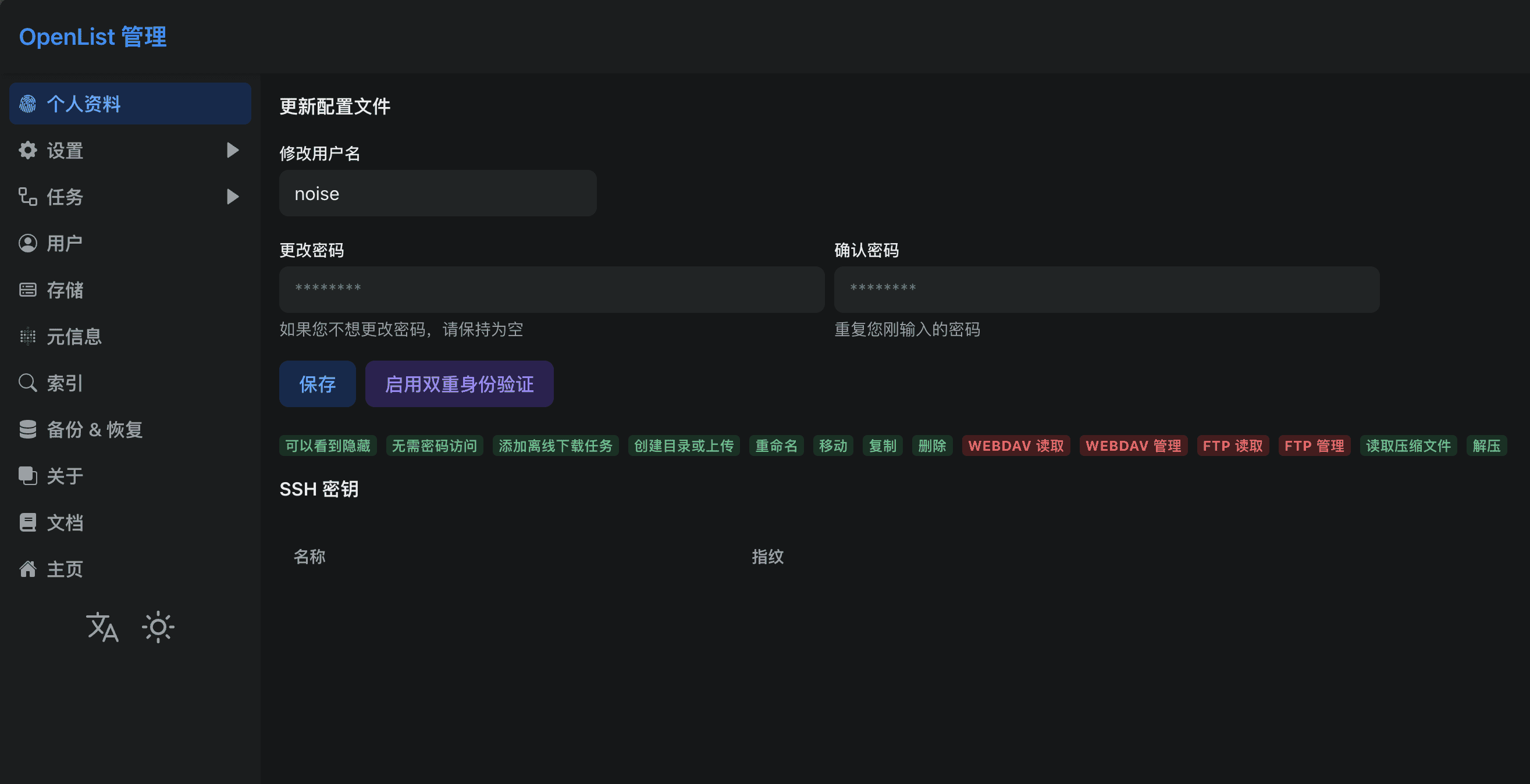
Task: Click the 确认密码 password field
Action: click(x=1106, y=289)
